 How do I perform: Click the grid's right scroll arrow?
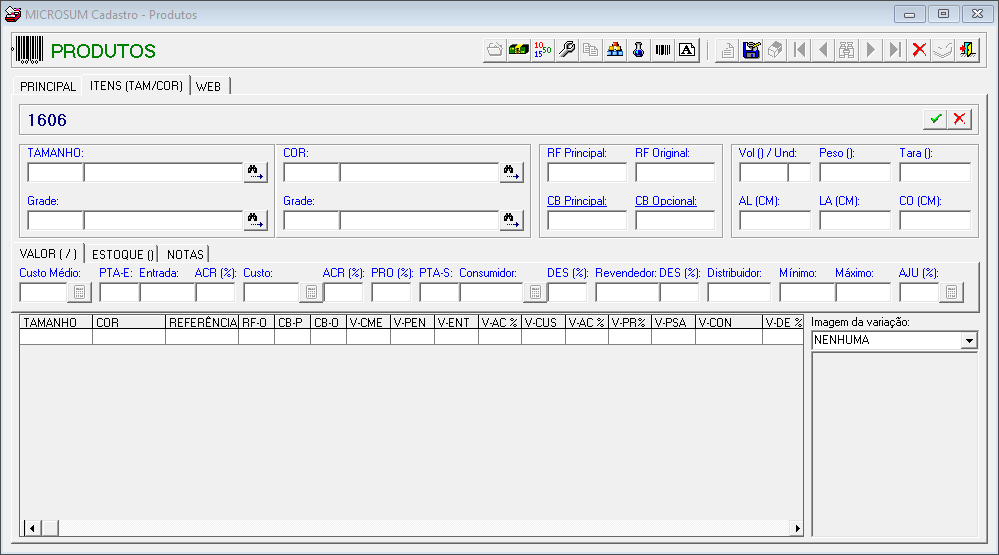click(797, 528)
